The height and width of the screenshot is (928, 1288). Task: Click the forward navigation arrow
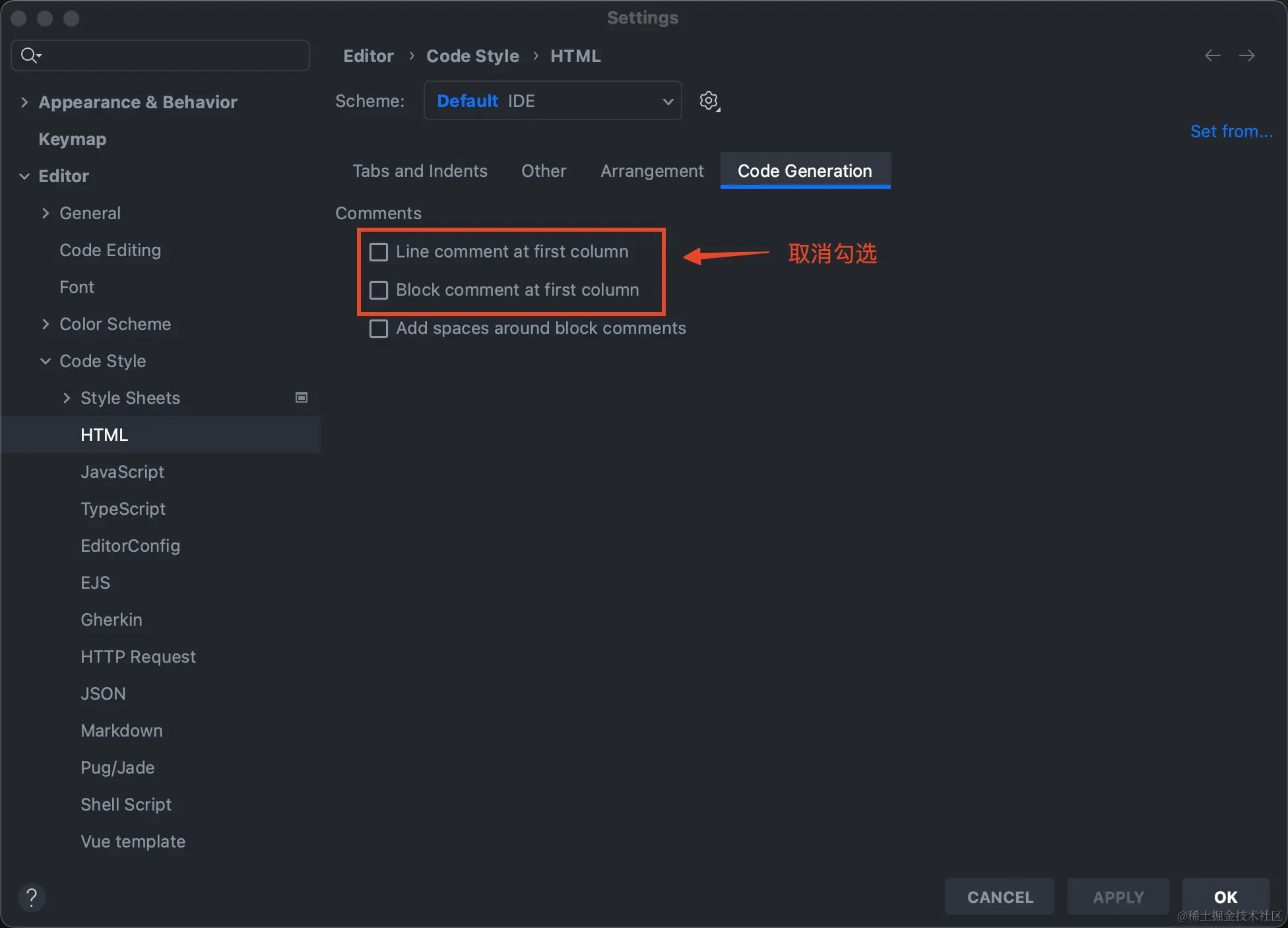click(1246, 56)
